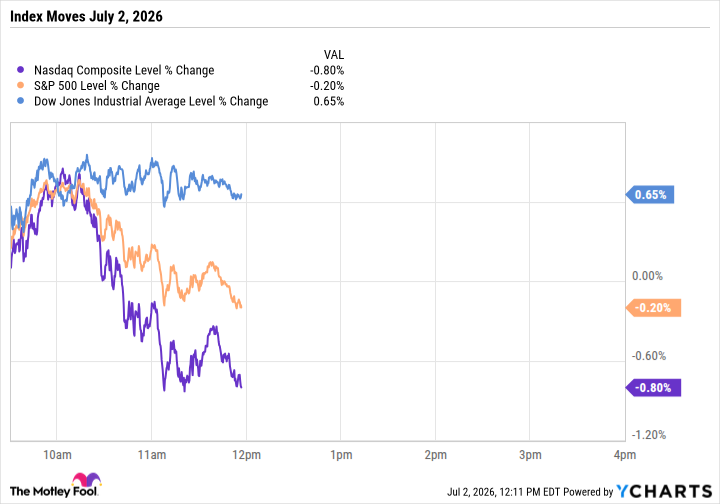Screen dimensions: 720x504
Task: Click the -1.20% y-axis label
Action: tap(649, 435)
